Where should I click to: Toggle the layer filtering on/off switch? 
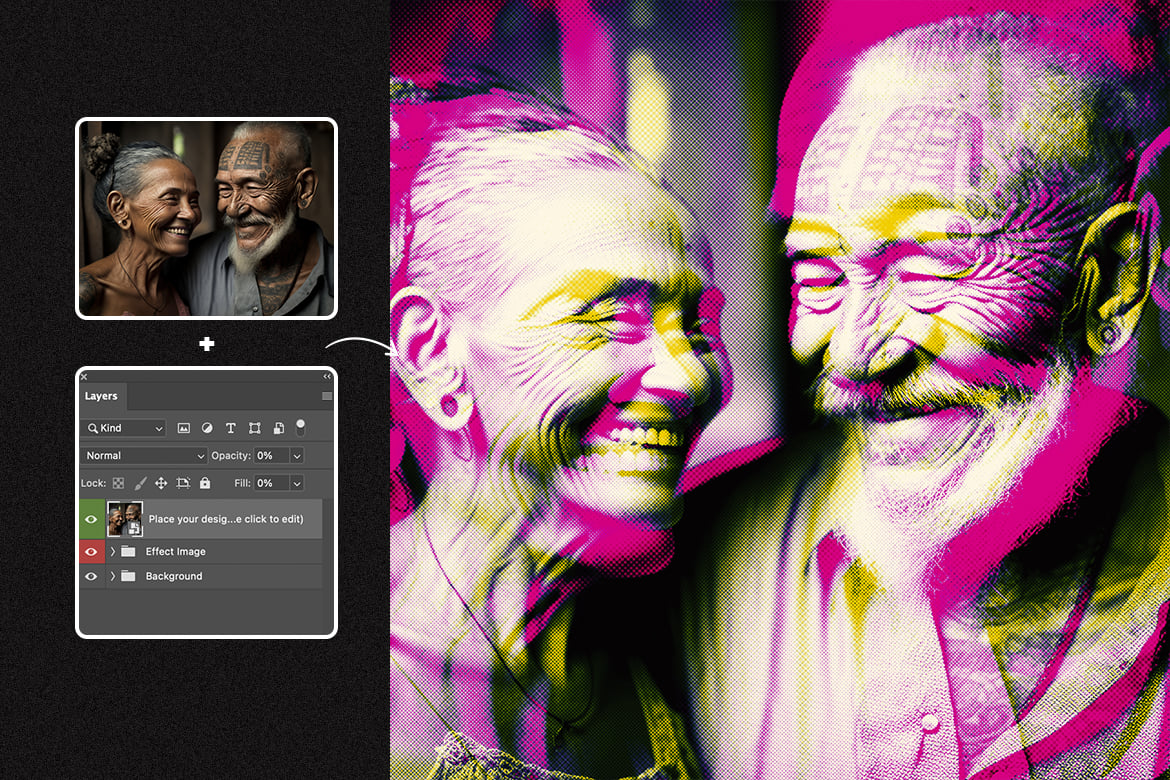[x=301, y=428]
